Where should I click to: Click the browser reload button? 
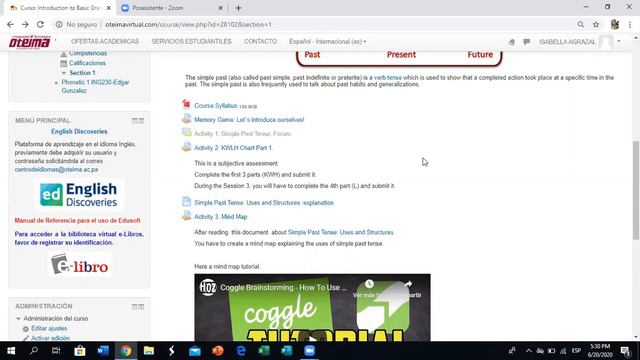pyautogui.click(x=40, y=24)
